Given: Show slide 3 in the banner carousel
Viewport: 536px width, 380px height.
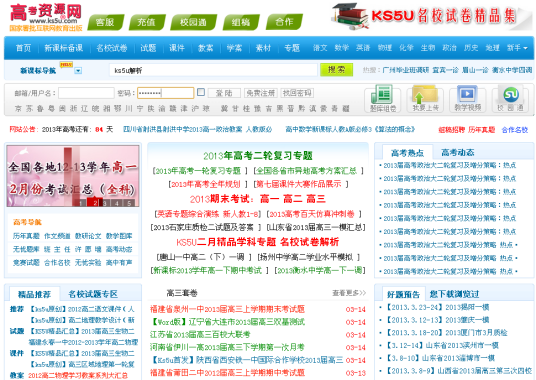Looking at the screenshot, I should pos(105,203).
